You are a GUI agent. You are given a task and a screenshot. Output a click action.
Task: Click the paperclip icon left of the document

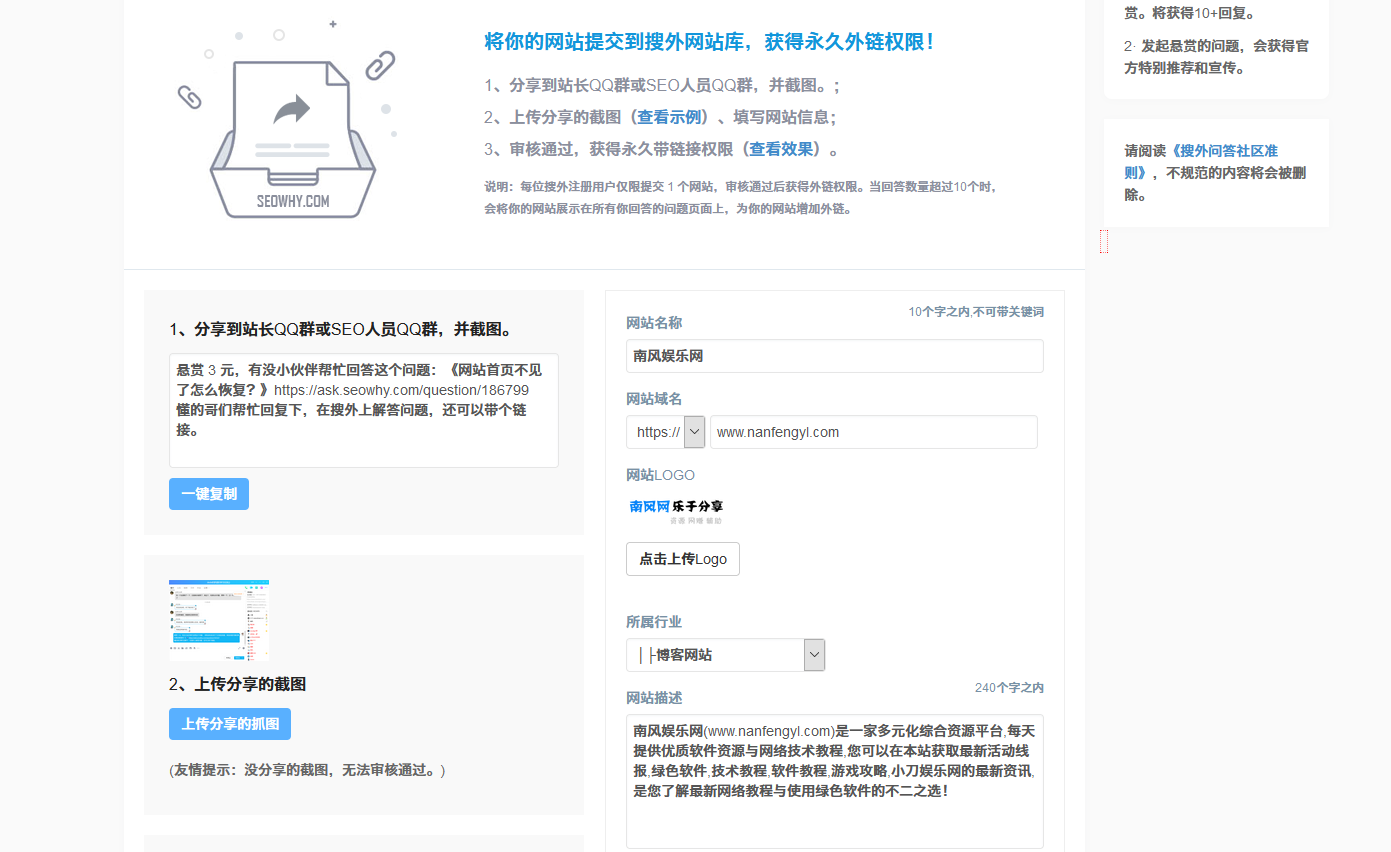[189, 97]
